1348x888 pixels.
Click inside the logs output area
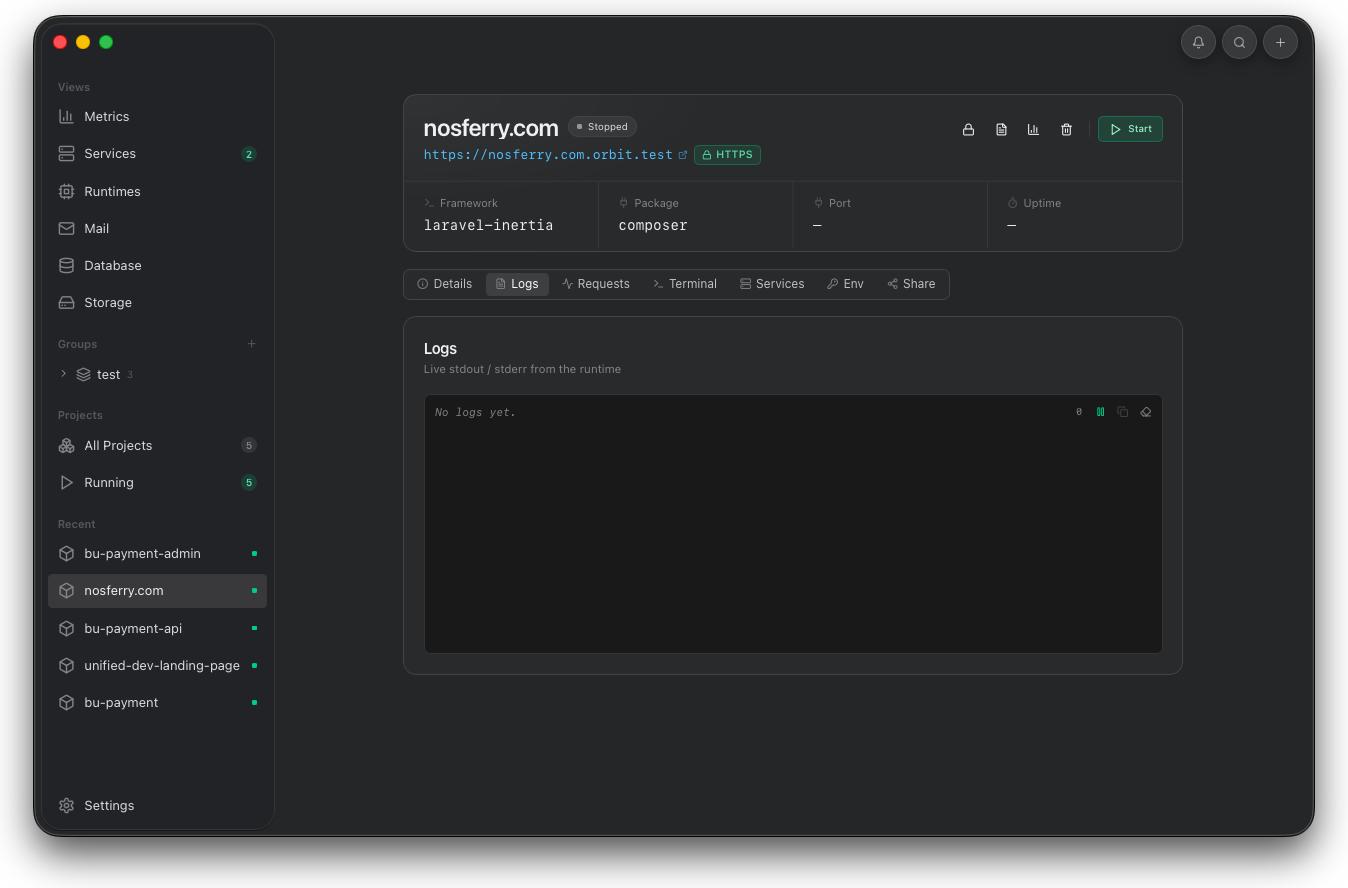[x=793, y=524]
